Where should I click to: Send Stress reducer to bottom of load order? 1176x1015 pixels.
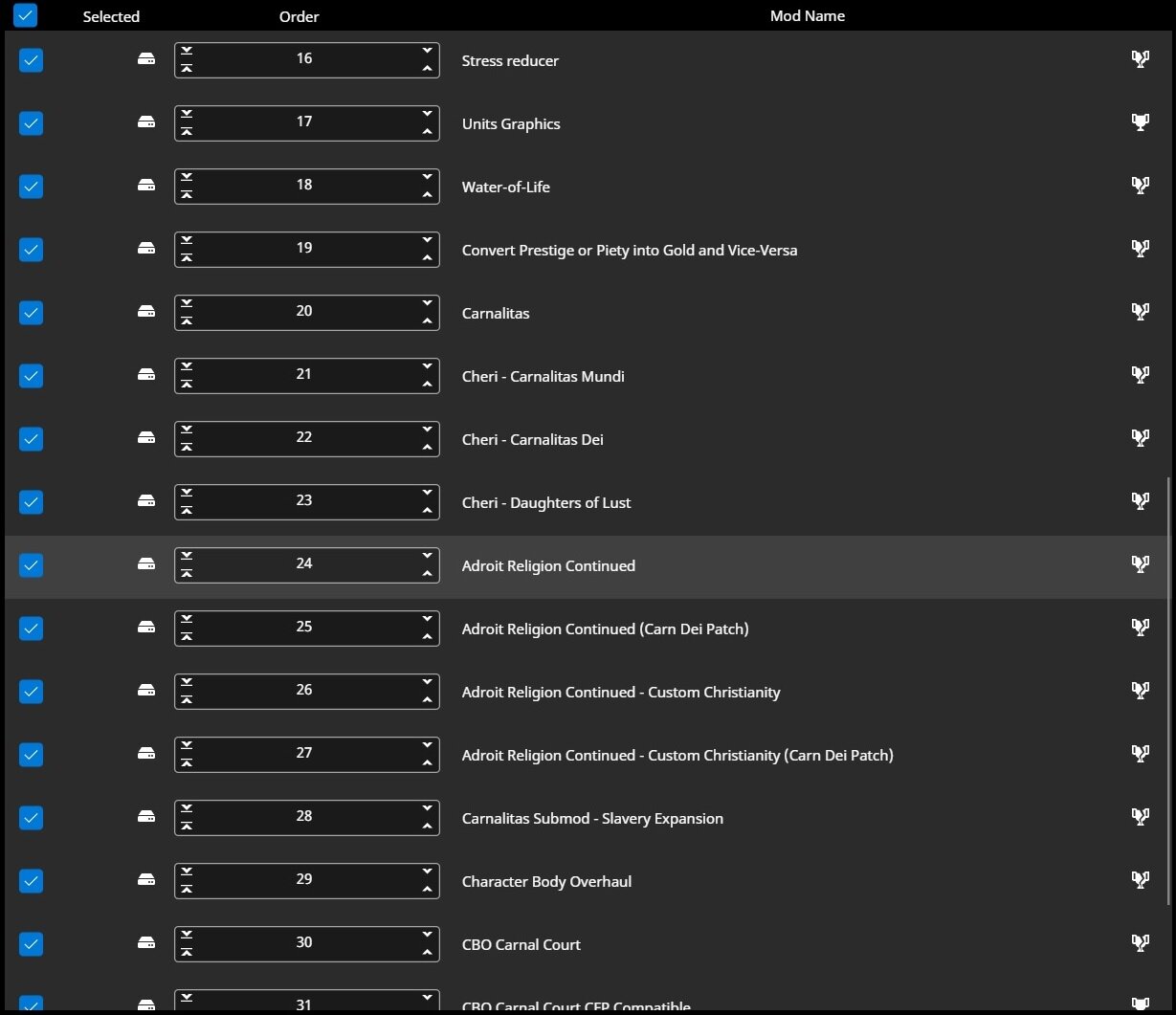click(x=187, y=51)
